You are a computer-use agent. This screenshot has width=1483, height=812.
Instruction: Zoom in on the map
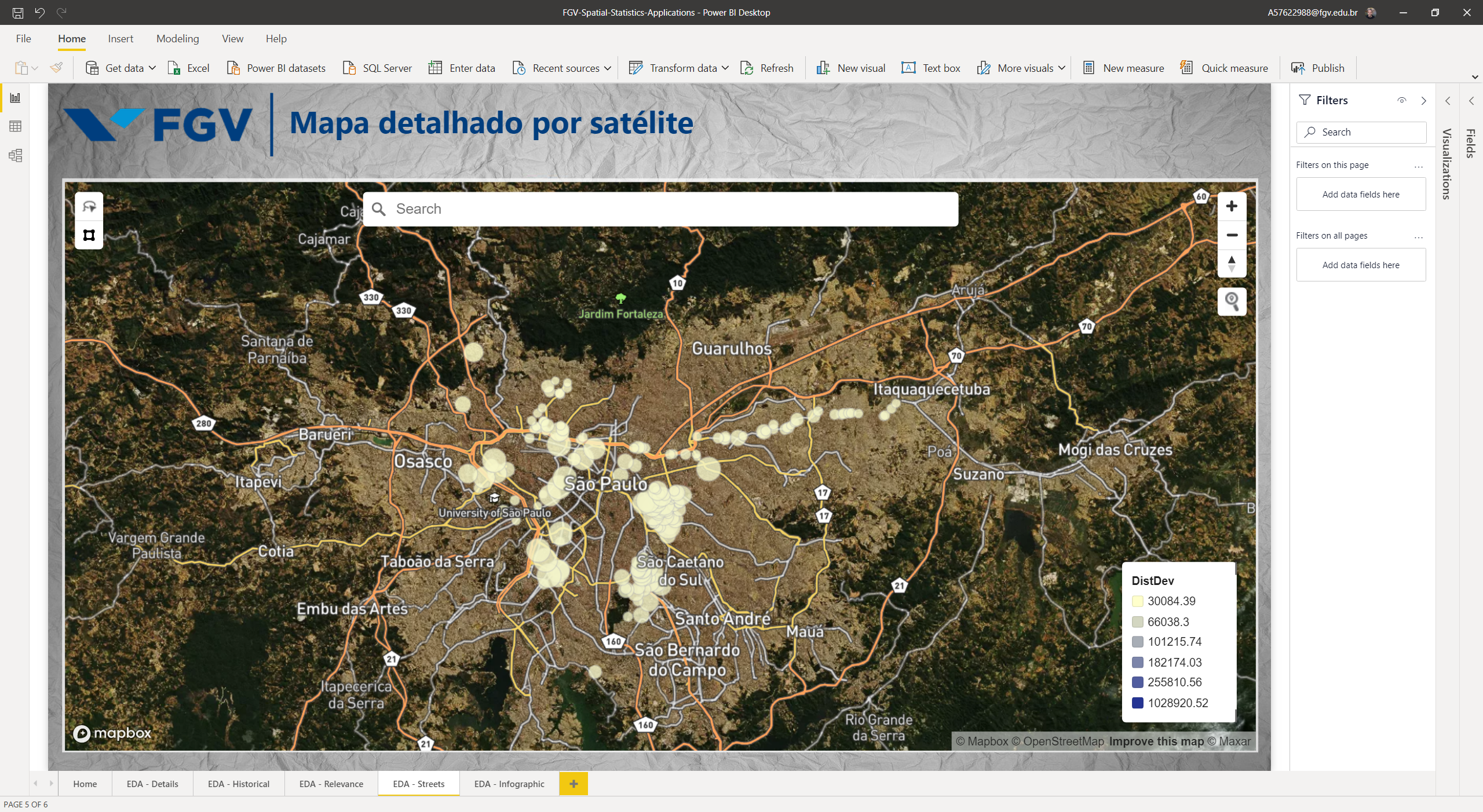[1232, 206]
